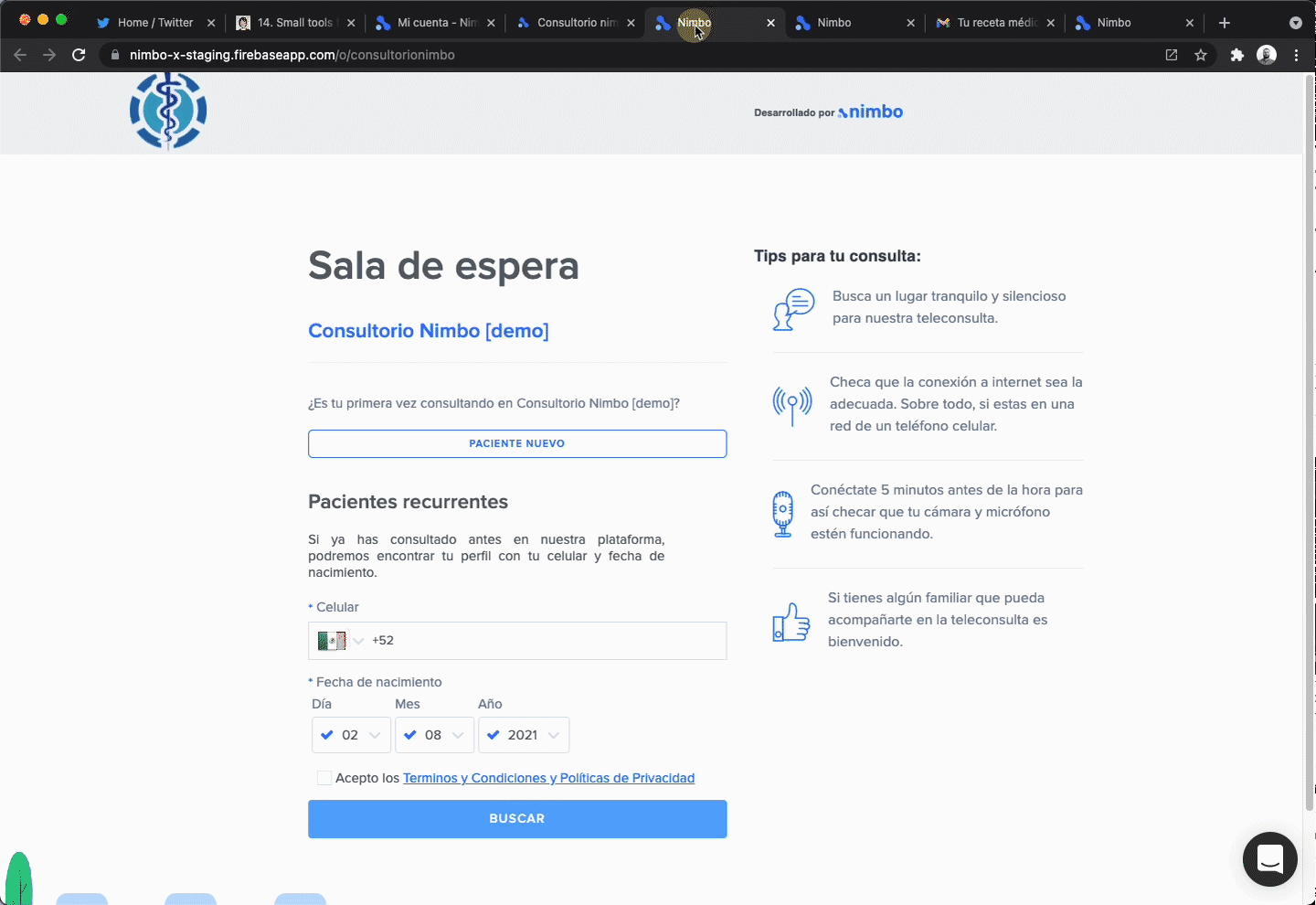
Task: Close the 14. Small tools tab
Action: coord(351,23)
